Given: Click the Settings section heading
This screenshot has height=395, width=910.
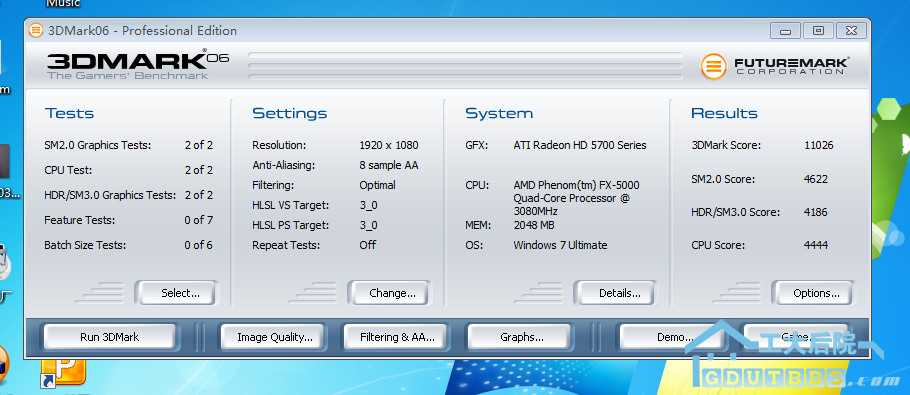Looking at the screenshot, I should [290, 113].
